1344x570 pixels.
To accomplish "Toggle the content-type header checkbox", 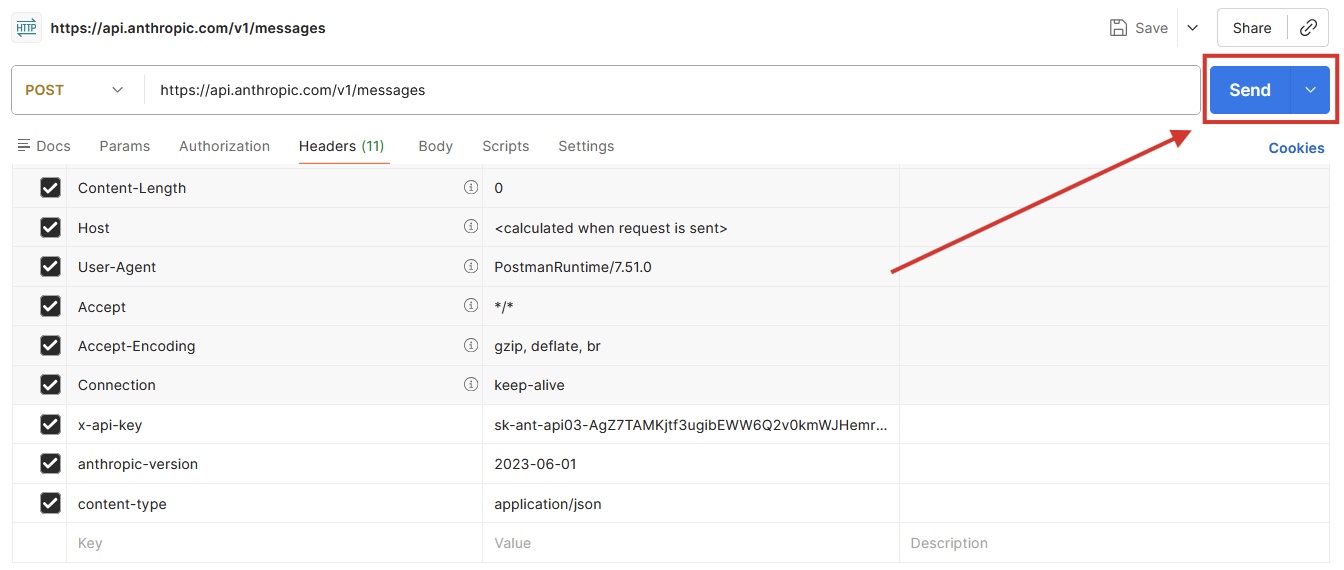I will pyautogui.click(x=50, y=504).
